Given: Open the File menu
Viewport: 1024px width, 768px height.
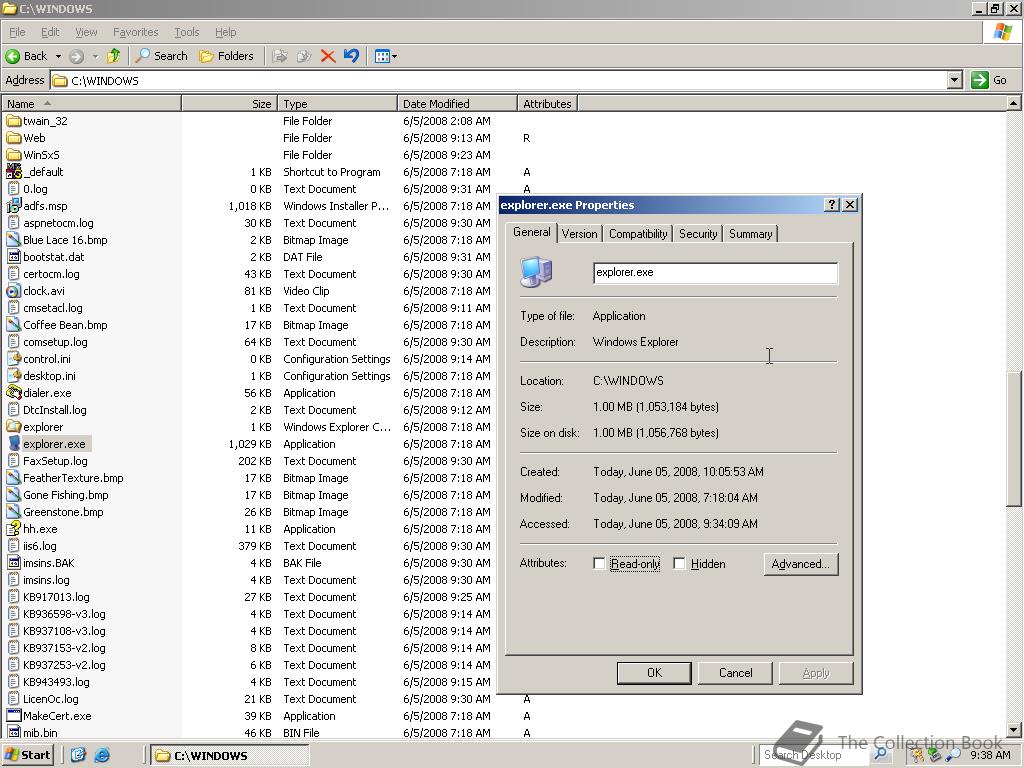Looking at the screenshot, I should click(17, 32).
